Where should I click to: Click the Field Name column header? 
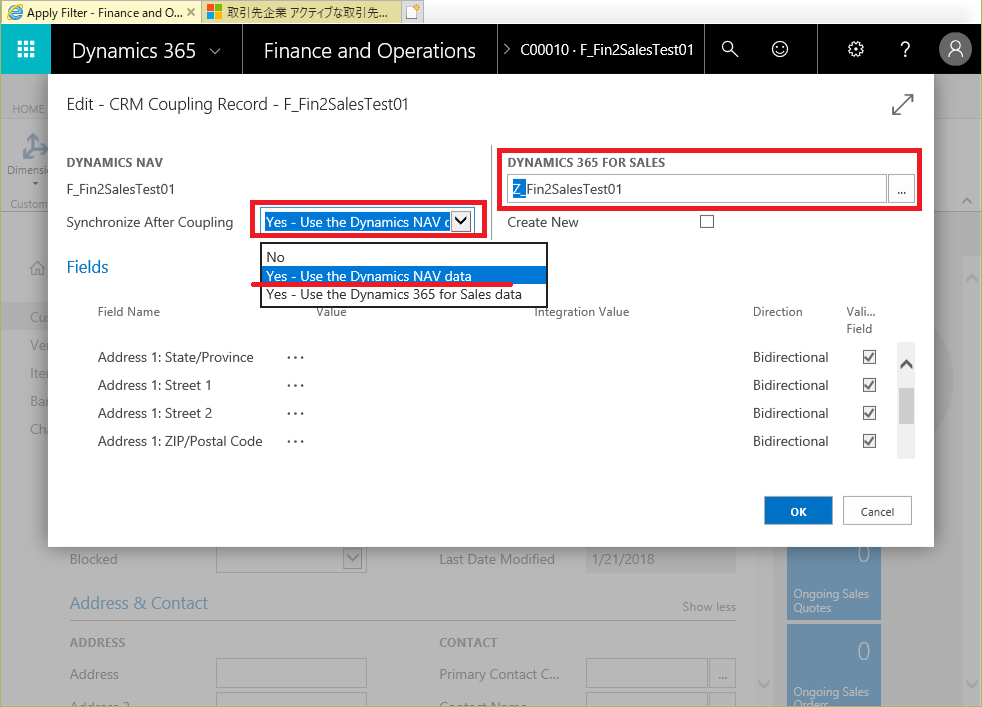pyautogui.click(x=128, y=312)
